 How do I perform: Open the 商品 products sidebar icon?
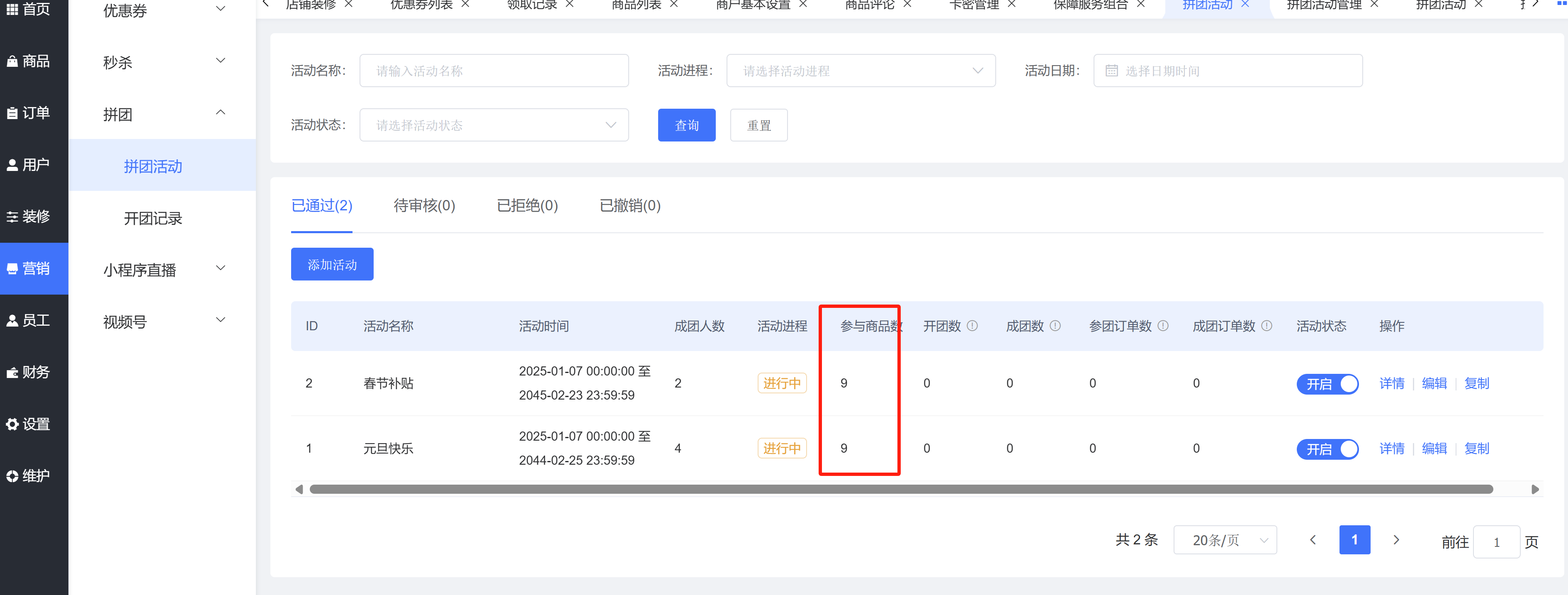click(12, 61)
